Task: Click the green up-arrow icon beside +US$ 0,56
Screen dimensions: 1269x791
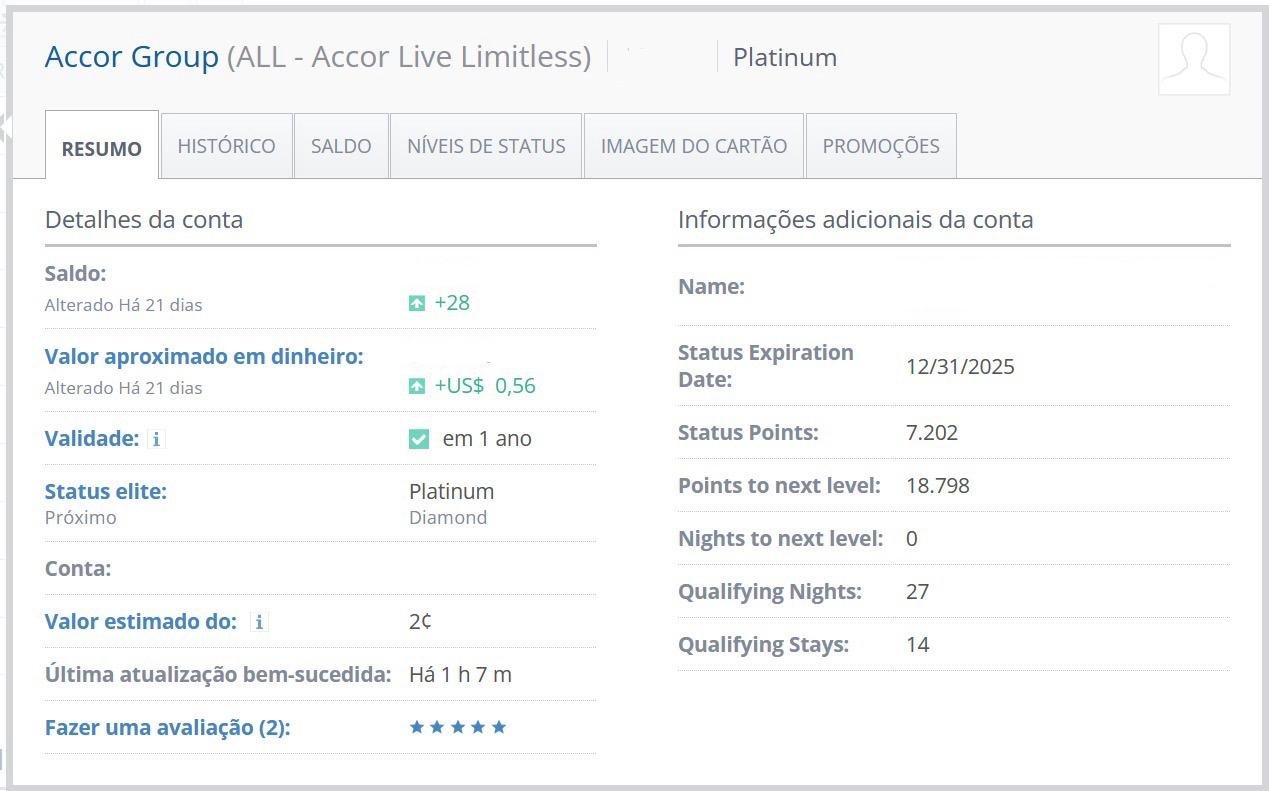Action: pos(417,386)
